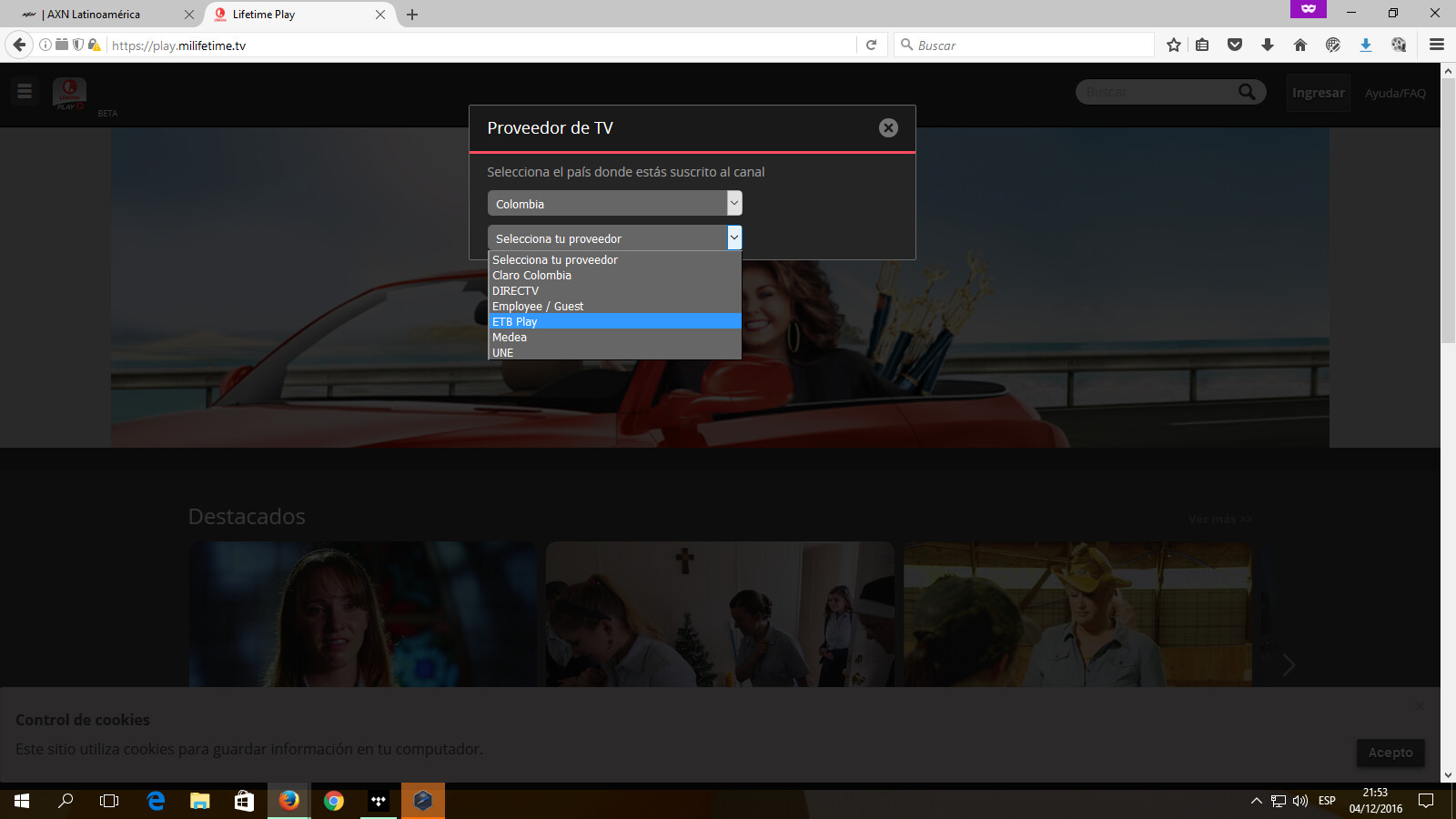Choose Medea from provider list
This screenshot has width=1456, height=819.
click(x=615, y=338)
